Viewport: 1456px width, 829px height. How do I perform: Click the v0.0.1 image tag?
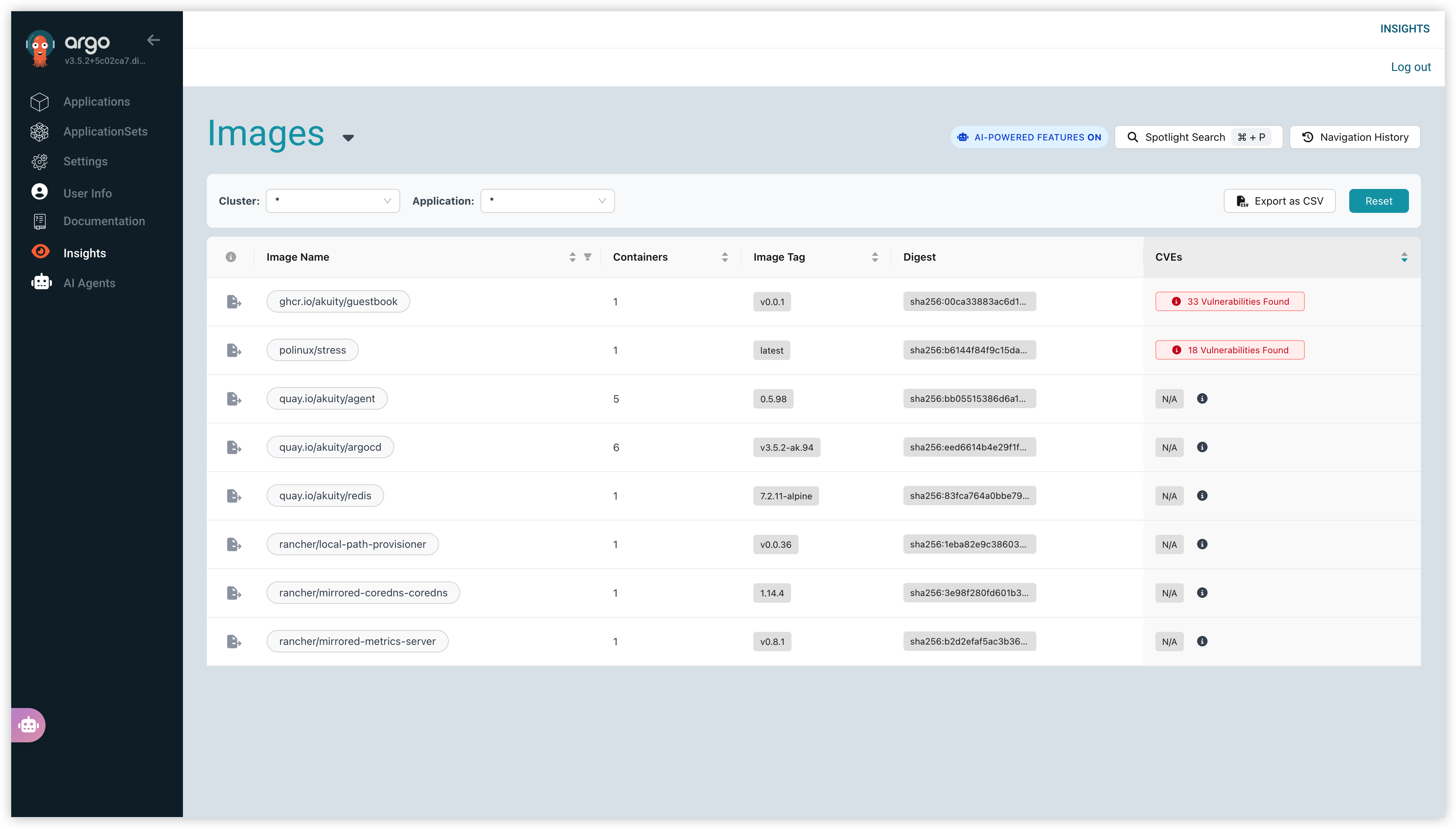pos(772,302)
